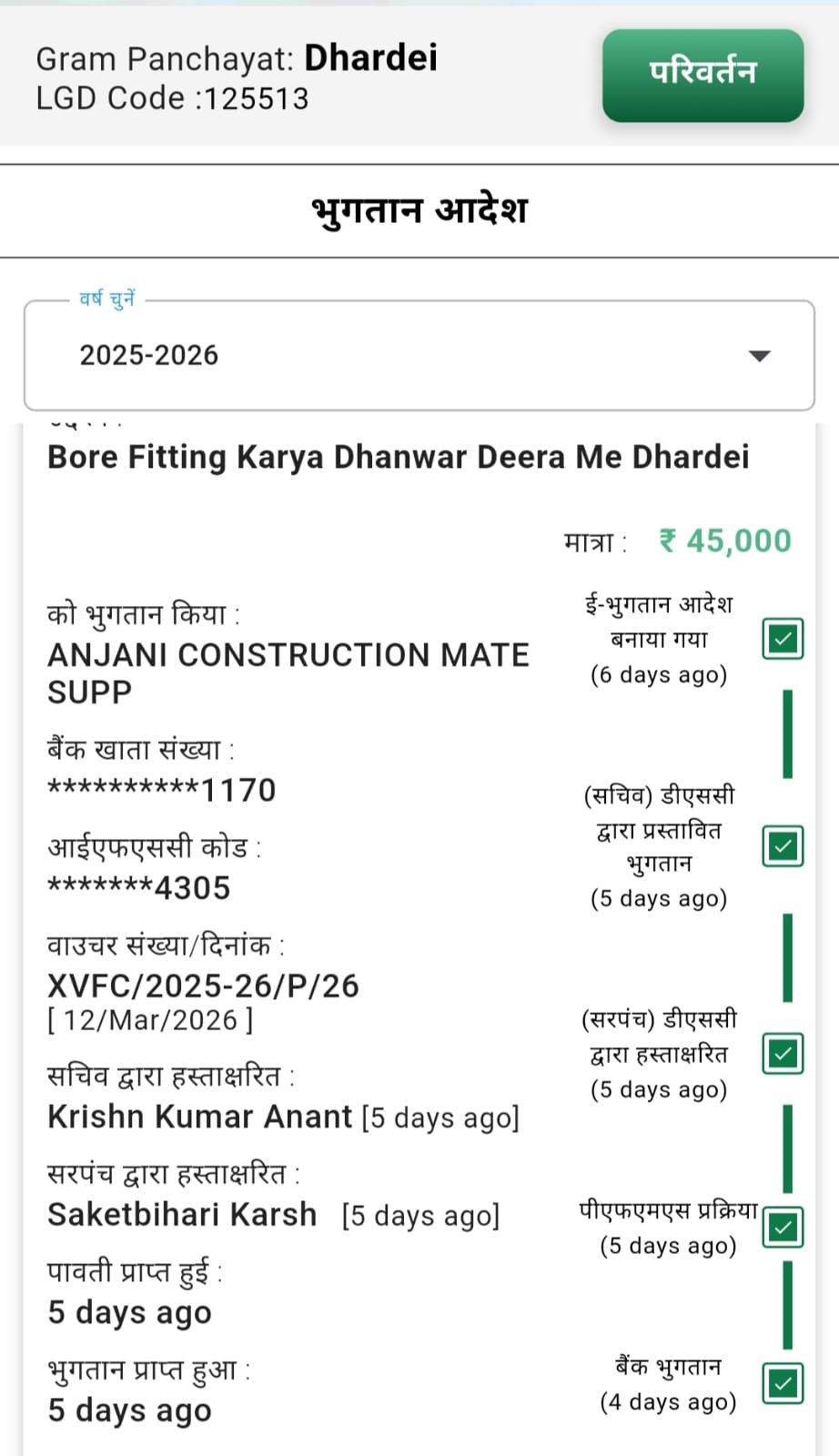Click the पीएफएमएस प्रक्रिया check icon
Viewport: 839px width, 1456px height.
pos(783,1228)
